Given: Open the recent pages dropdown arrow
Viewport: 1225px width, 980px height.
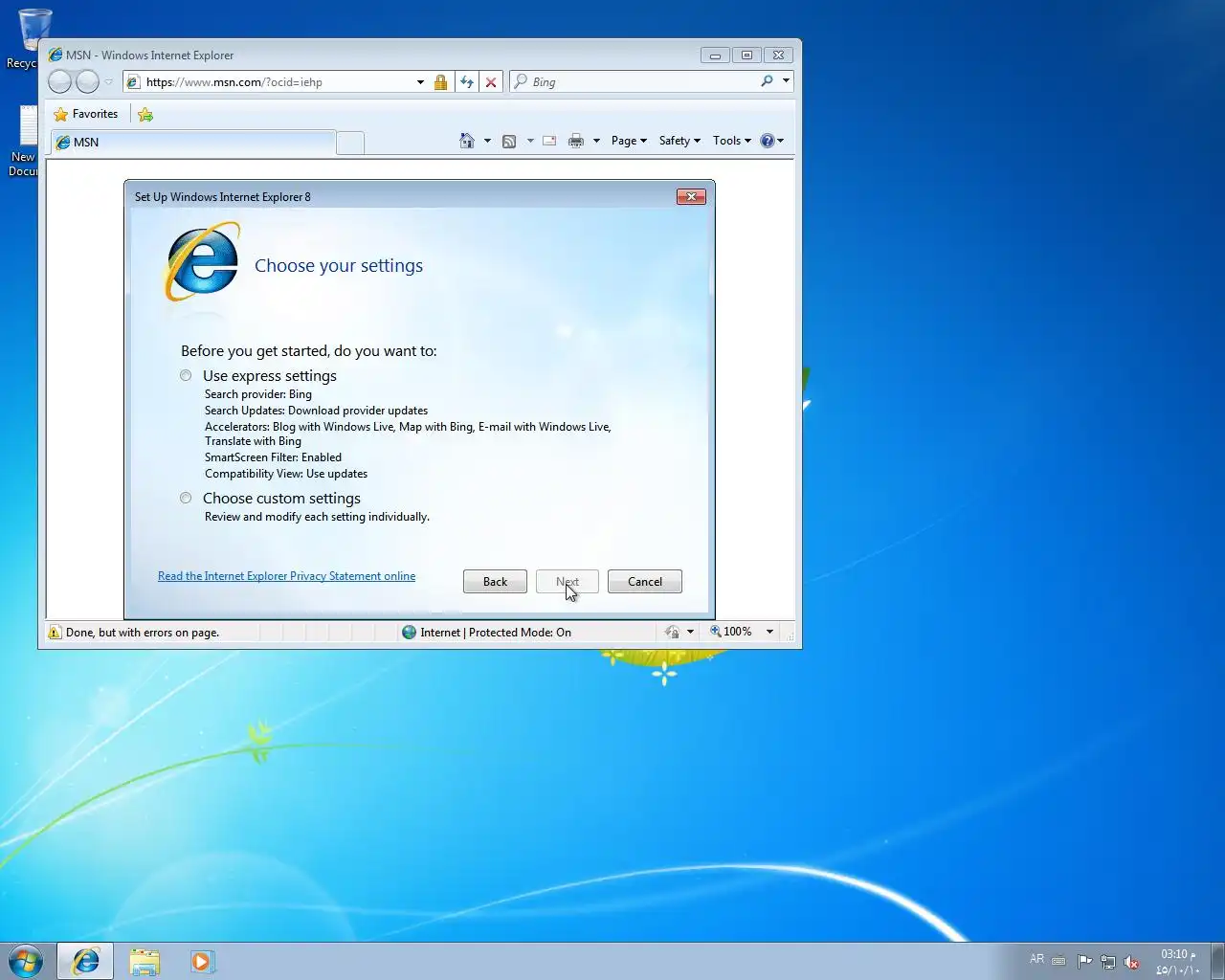Looking at the screenshot, I should click(x=108, y=82).
